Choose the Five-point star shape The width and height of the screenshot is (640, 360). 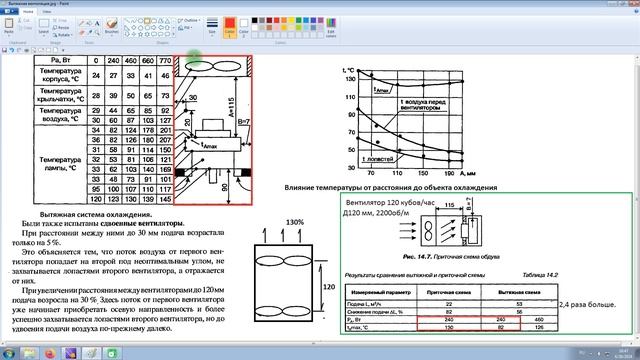[x=140, y=35]
